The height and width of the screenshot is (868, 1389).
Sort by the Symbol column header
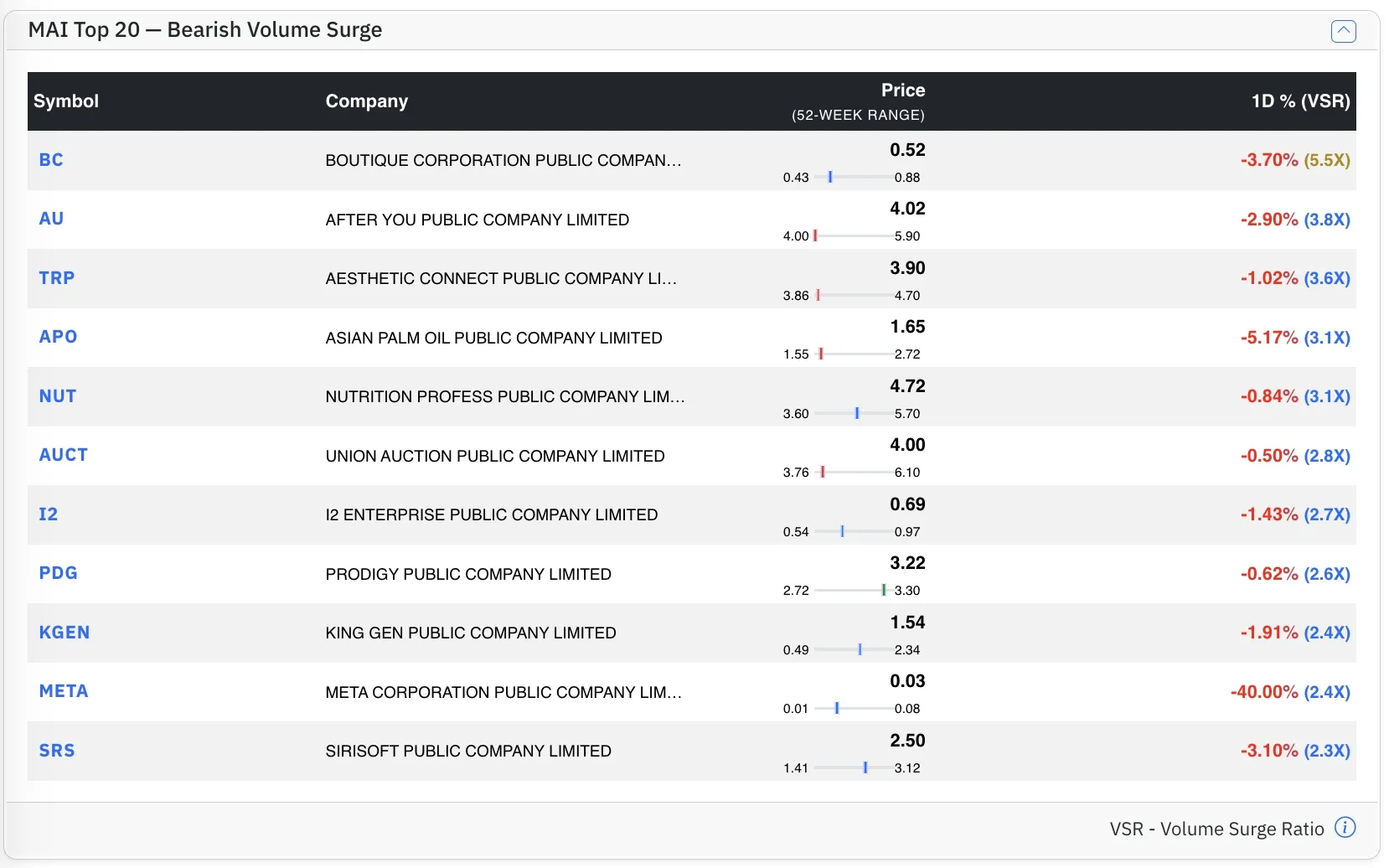click(x=66, y=101)
